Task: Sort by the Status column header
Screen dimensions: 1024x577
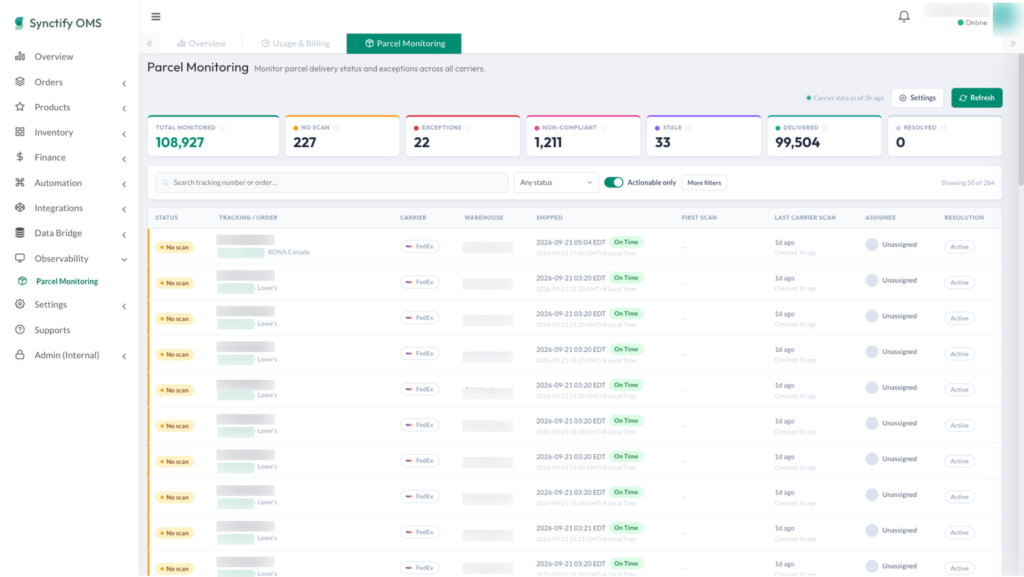Action: pyautogui.click(x=167, y=217)
